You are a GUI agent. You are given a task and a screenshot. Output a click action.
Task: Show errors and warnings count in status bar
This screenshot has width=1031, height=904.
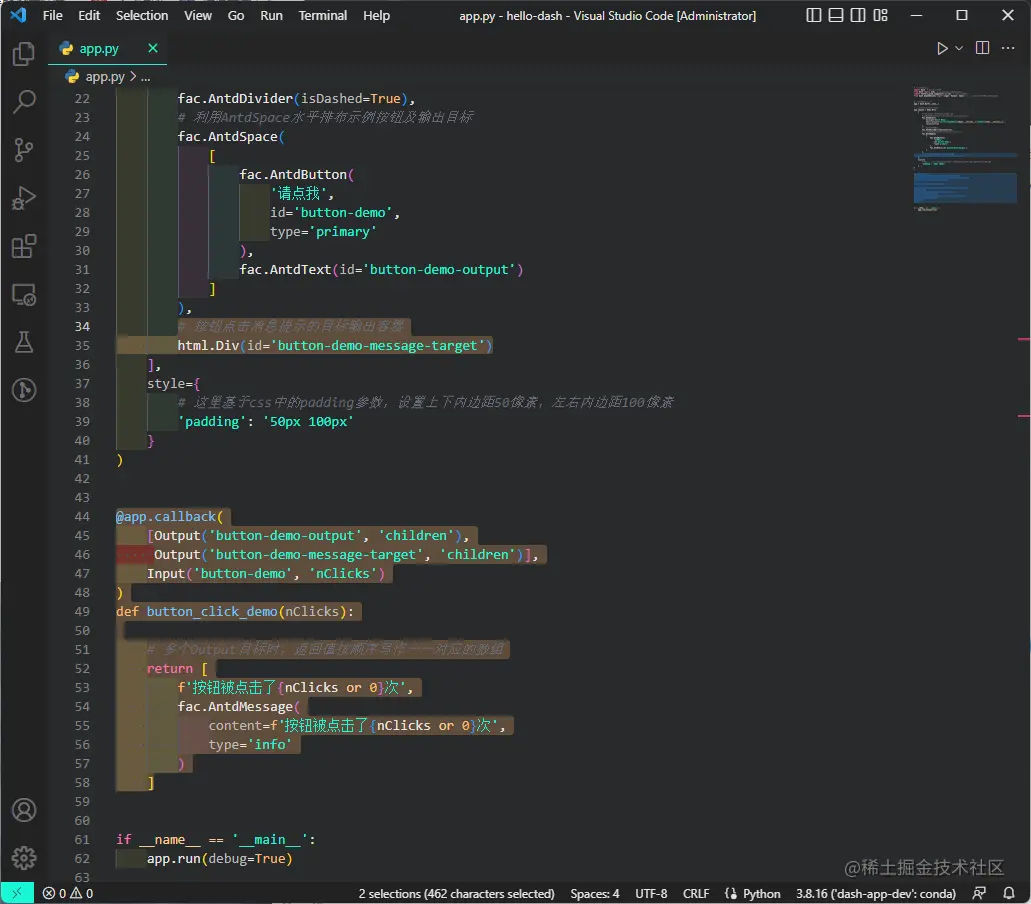coord(68,893)
